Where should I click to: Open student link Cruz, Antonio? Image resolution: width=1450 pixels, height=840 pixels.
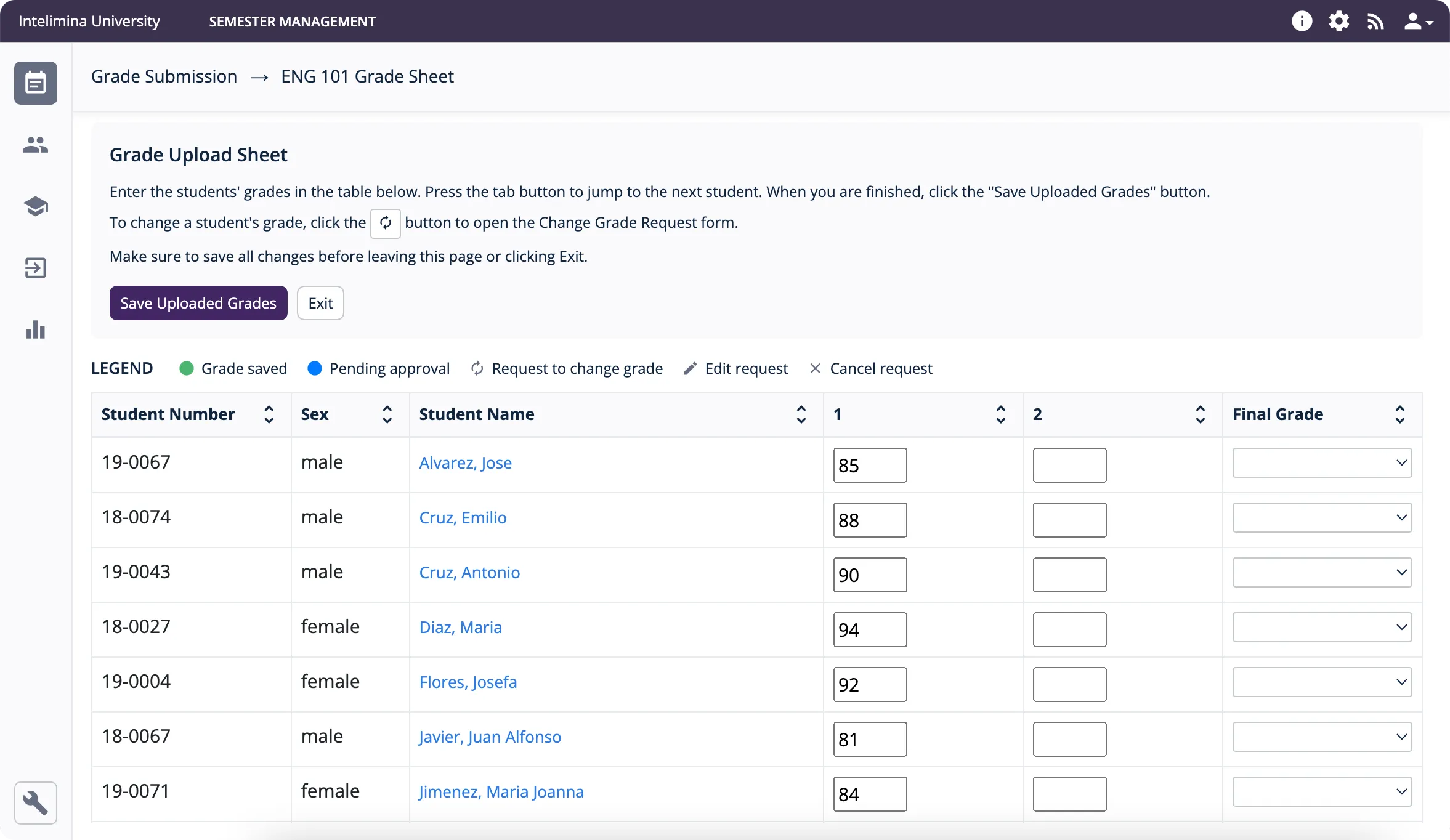[469, 573]
